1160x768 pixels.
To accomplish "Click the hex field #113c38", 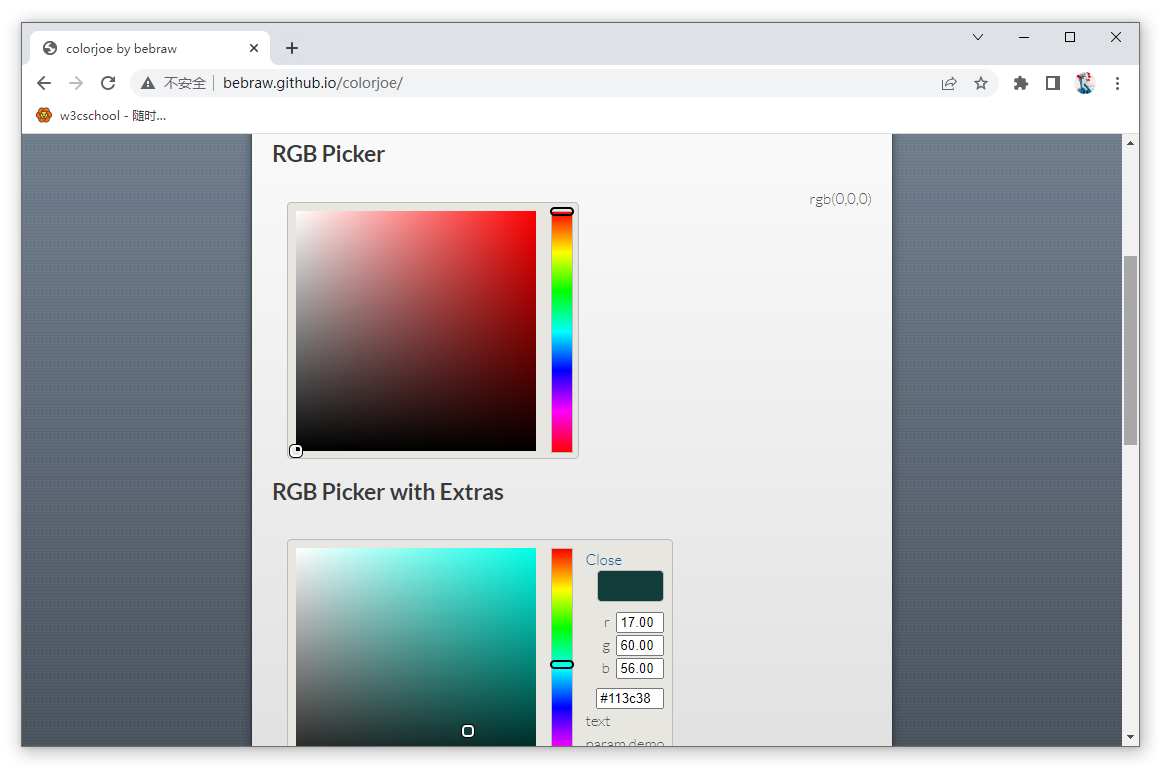I will [x=630, y=698].
